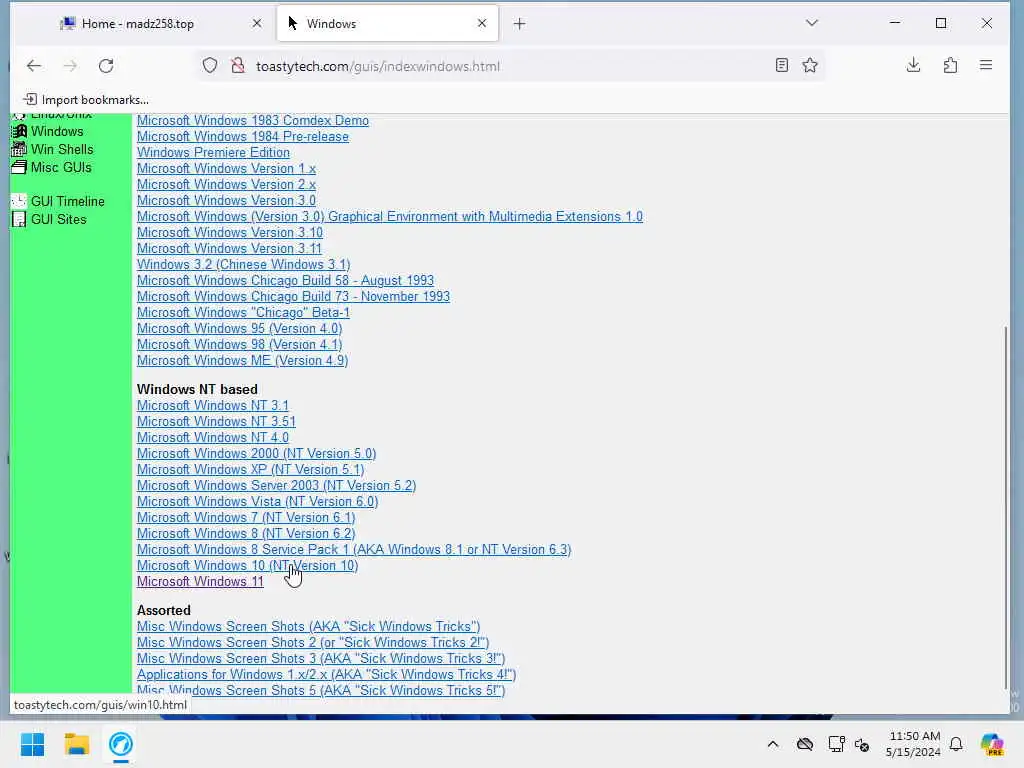Open Misc GUIs in the sidebar
This screenshot has height=768, width=1024.
pyautogui.click(x=61, y=168)
